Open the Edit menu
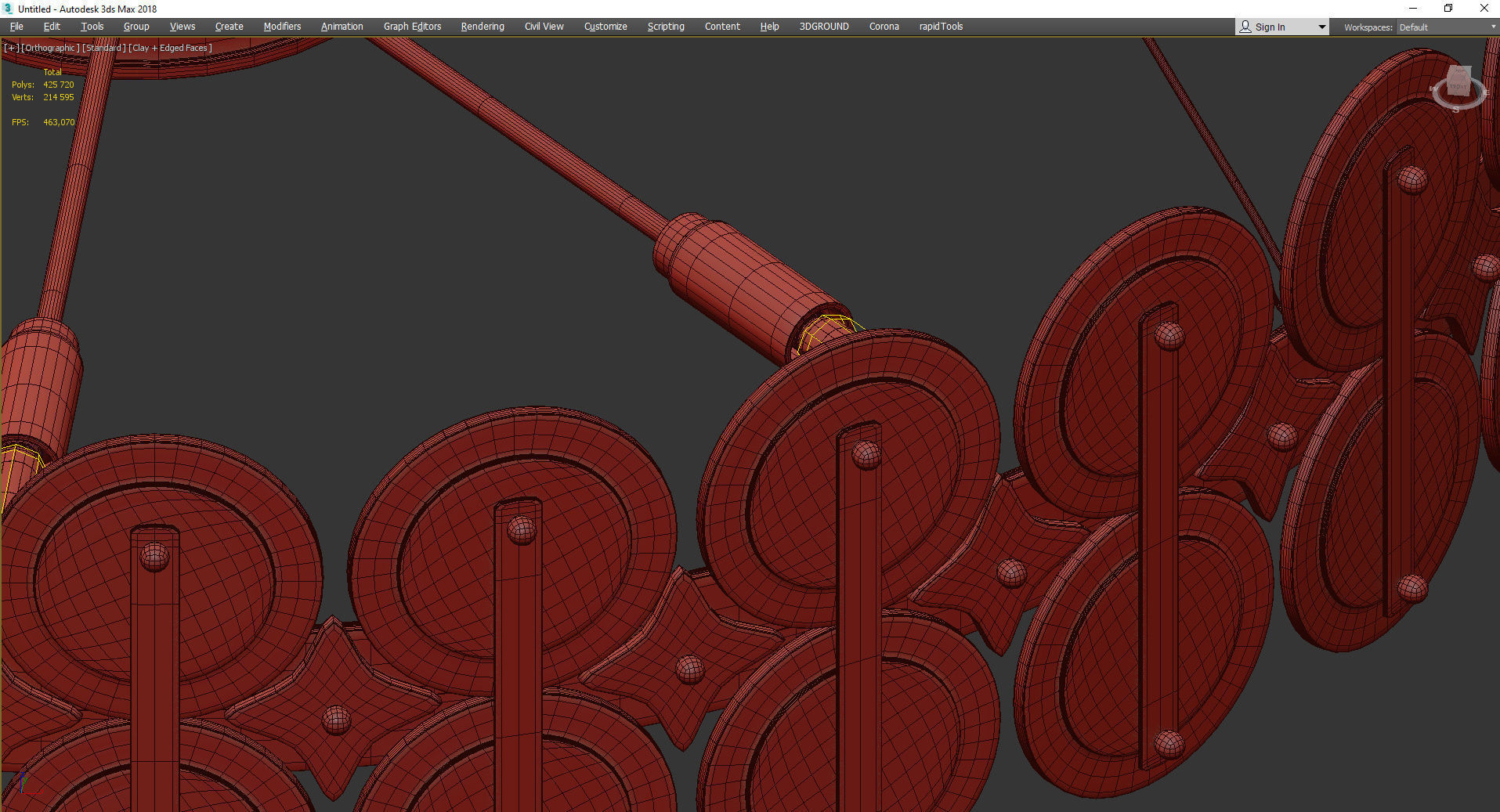This screenshot has height=812, width=1500. (x=52, y=27)
